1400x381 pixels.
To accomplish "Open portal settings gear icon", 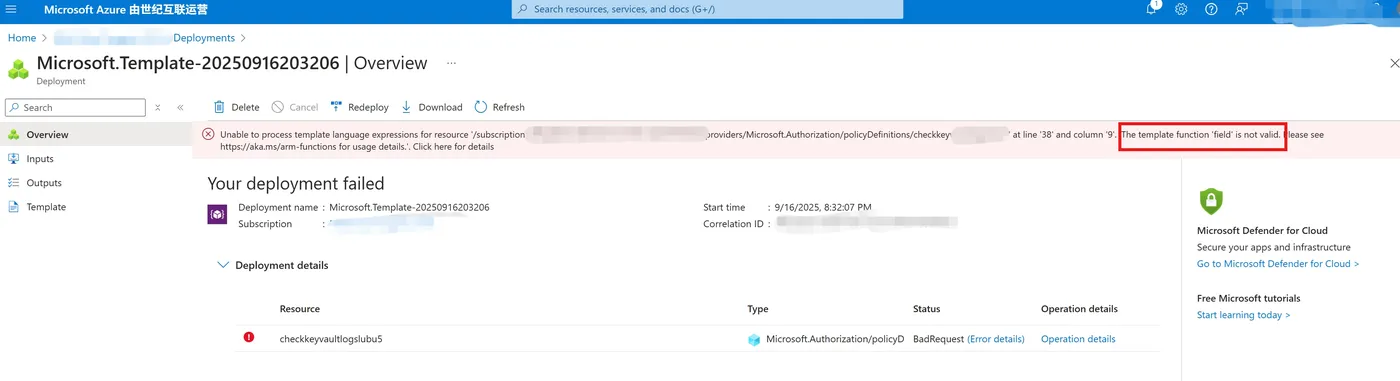I will coord(1181,9).
